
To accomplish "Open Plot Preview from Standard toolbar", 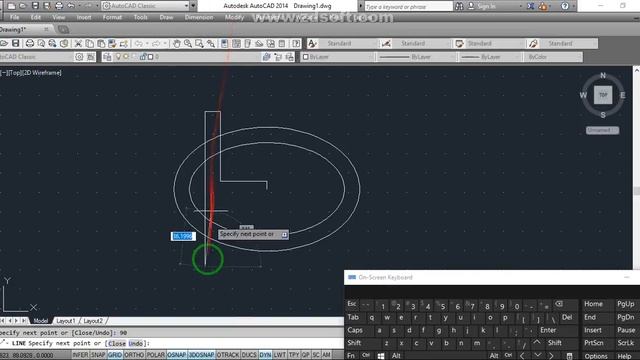I will [x=41, y=43].
